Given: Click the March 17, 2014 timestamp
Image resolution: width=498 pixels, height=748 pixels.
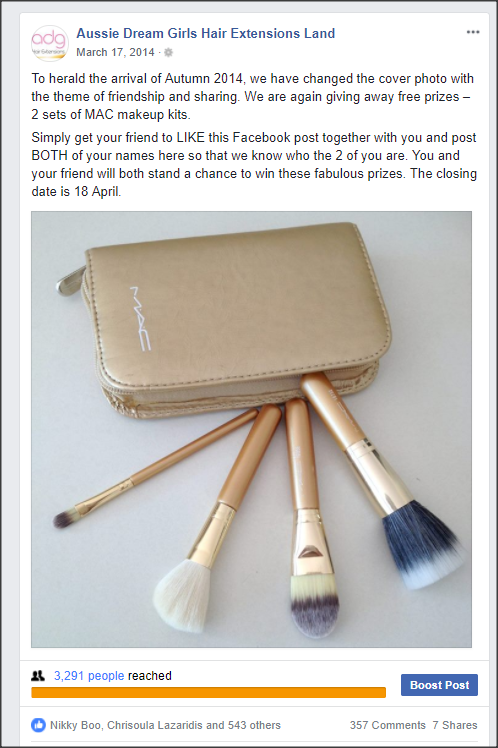Looking at the screenshot, I should 115,52.
